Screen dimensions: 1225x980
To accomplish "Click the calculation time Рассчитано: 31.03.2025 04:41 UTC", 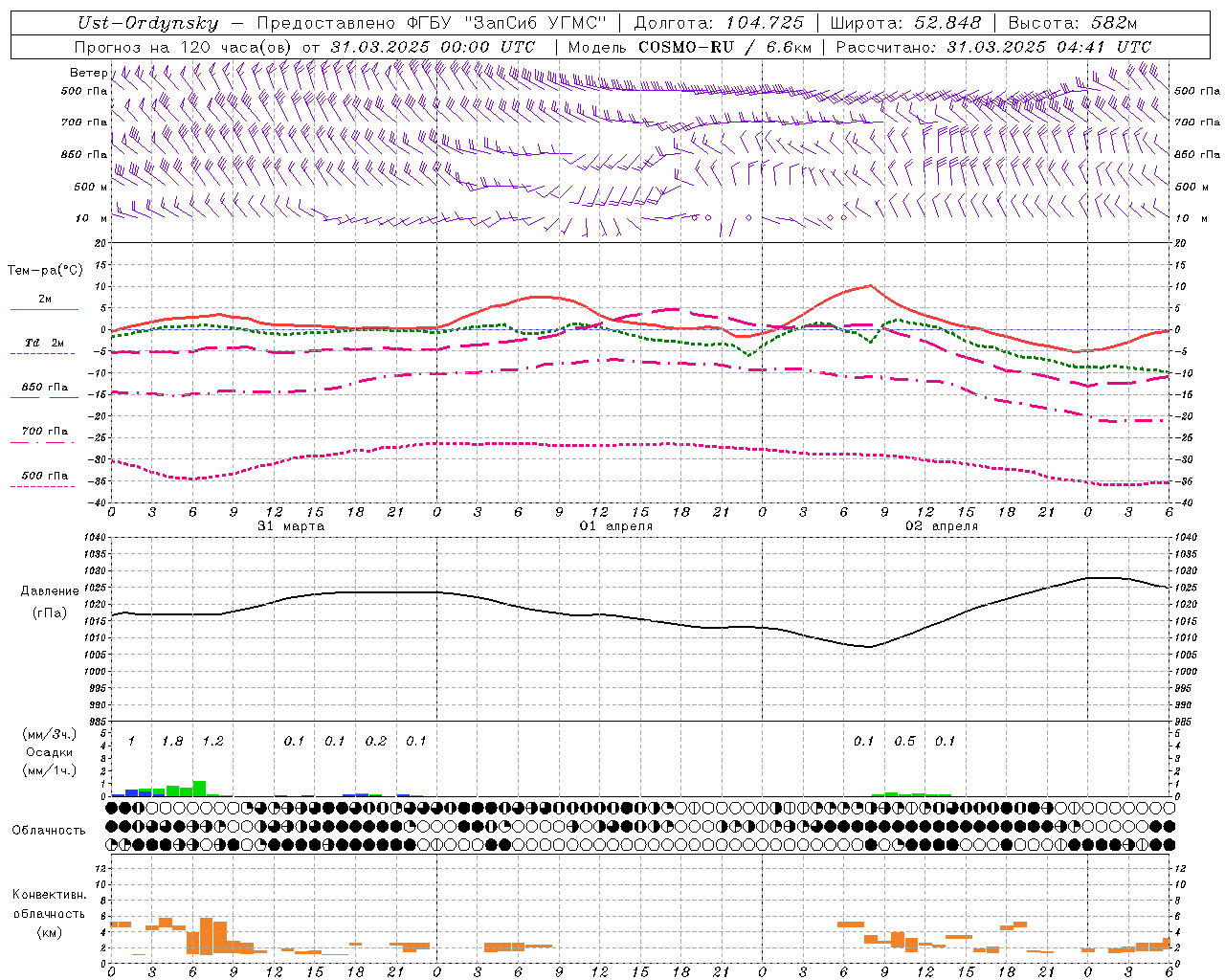I will [x=993, y=47].
